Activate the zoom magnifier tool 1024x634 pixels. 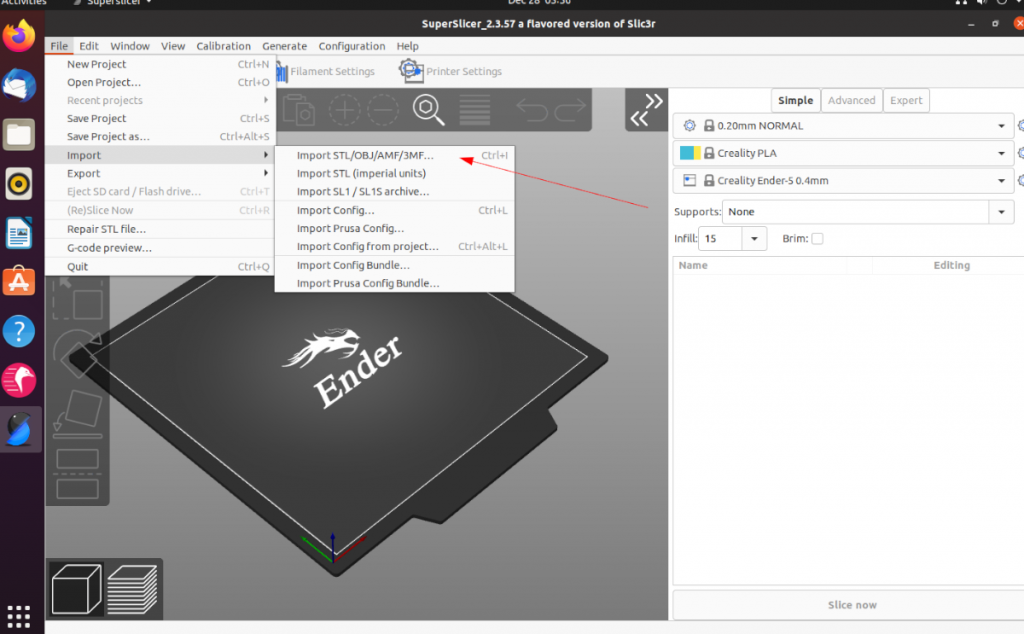pyautogui.click(x=428, y=110)
